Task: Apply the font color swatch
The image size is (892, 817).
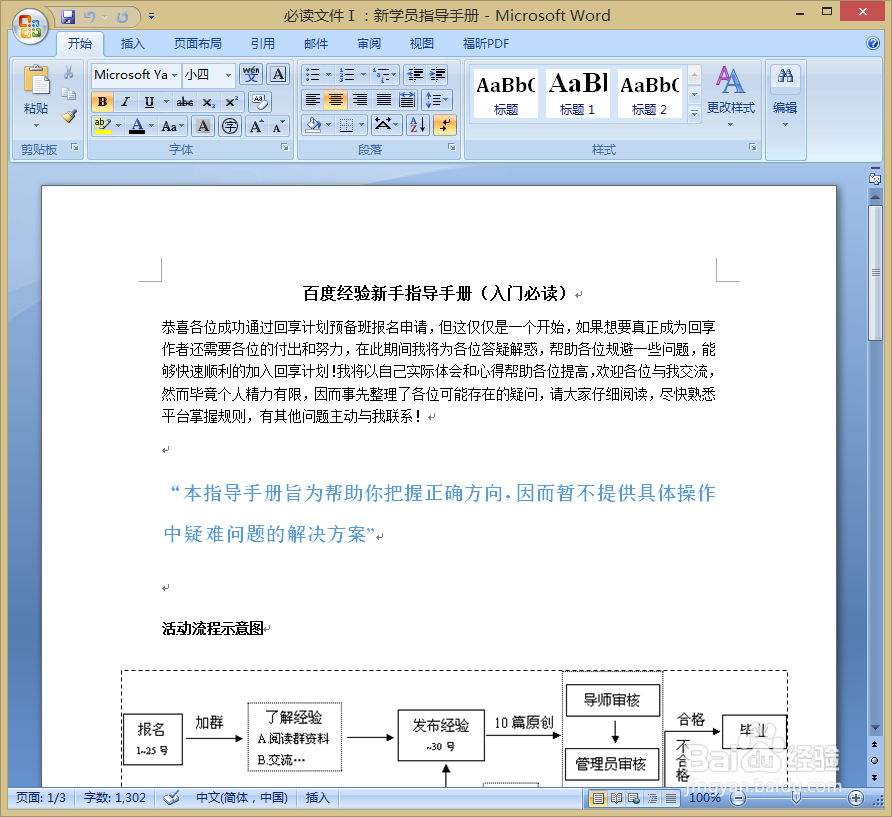Action: 137,126
